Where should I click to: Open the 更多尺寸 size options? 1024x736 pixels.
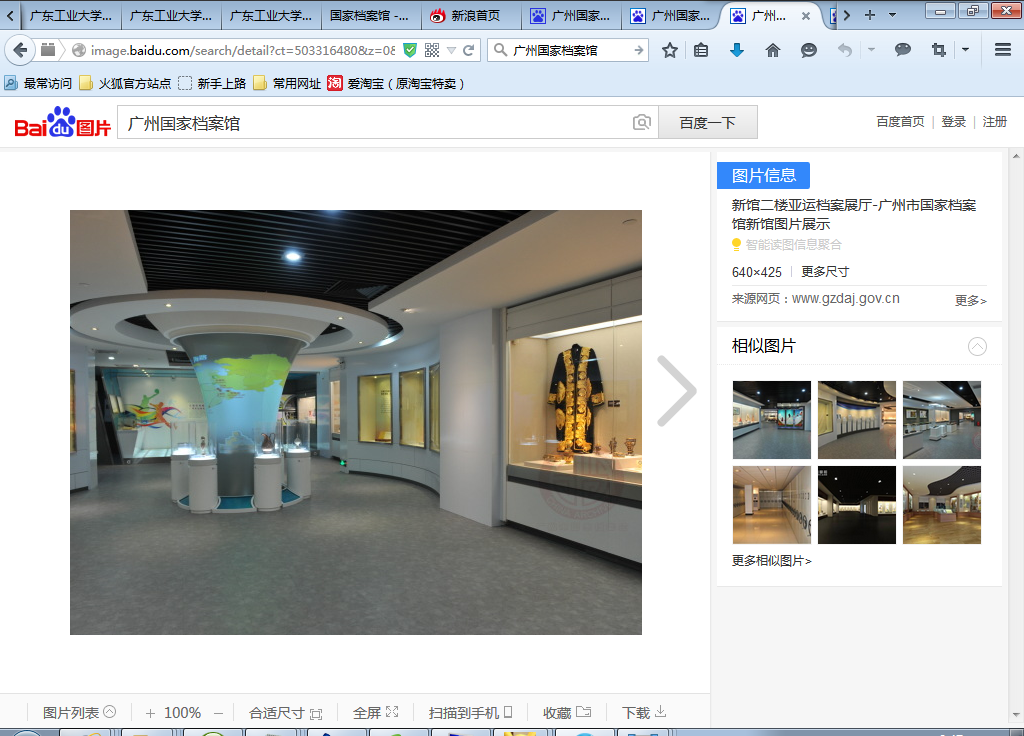tap(825, 272)
